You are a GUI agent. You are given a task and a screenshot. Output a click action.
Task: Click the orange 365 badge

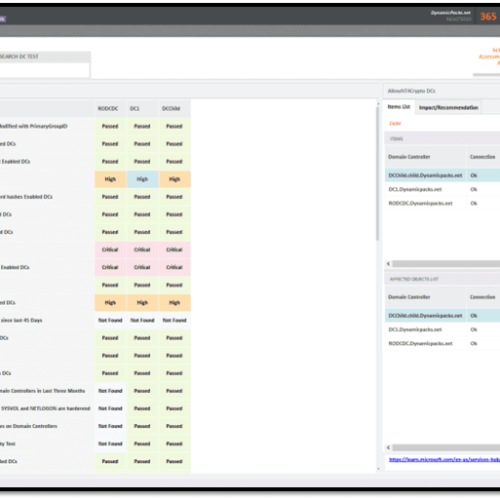(488, 16)
